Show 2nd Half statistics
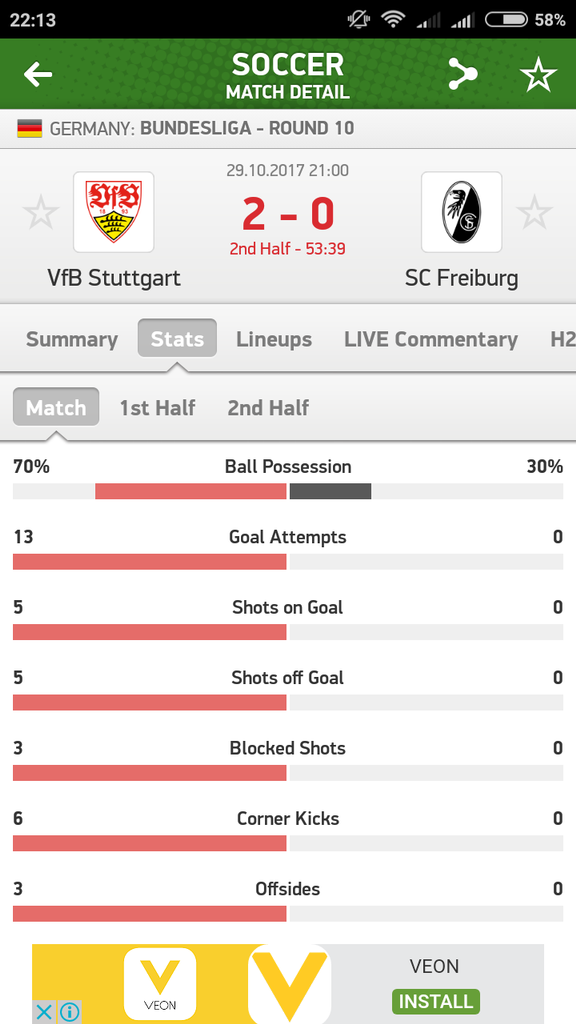The width and height of the screenshot is (576, 1024). 268,408
